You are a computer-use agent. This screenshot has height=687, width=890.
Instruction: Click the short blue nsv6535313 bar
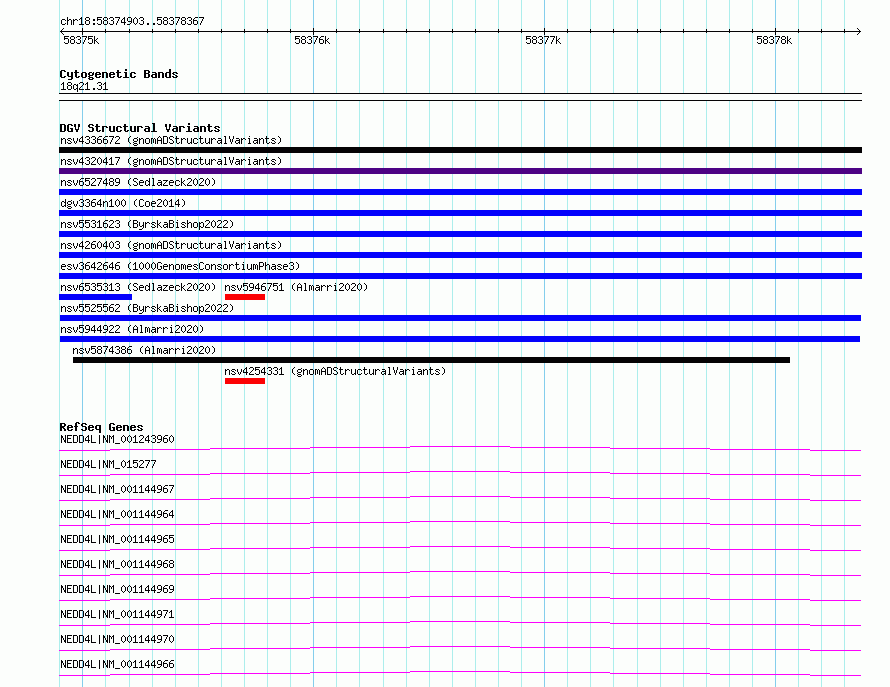[x=95, y=297]
